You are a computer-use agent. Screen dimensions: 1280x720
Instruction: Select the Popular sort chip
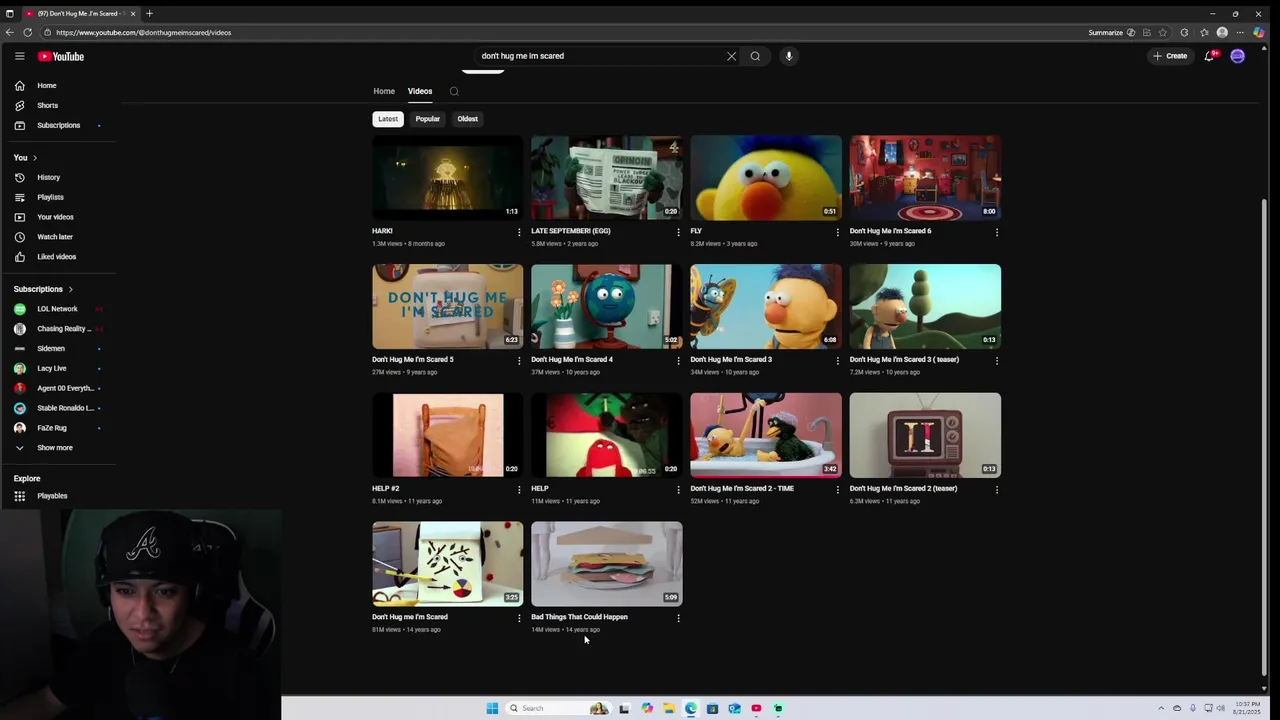tap(428, 119)
